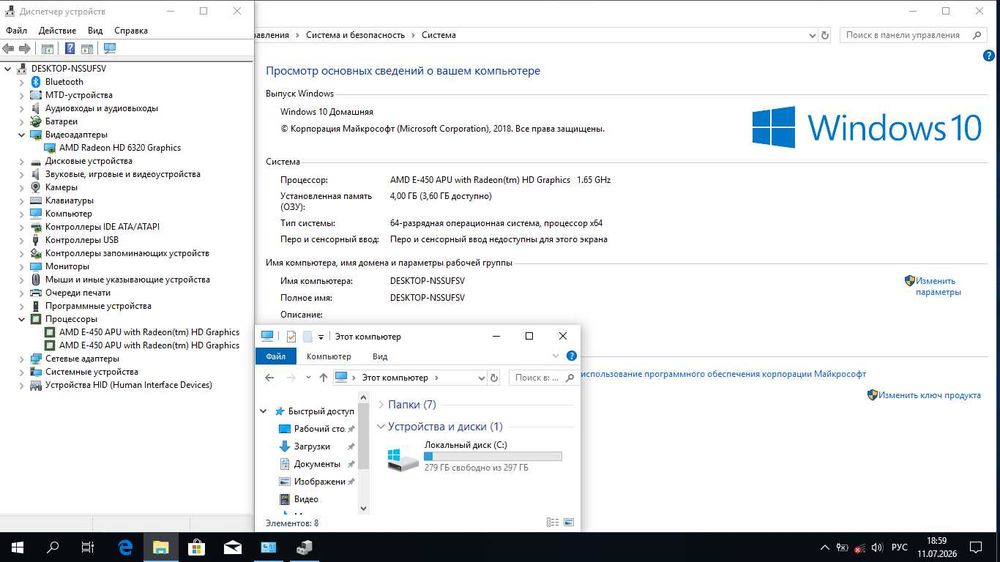The image size is (1000, 562).
Task: Open the notification center icon
Action: (976, 547)
